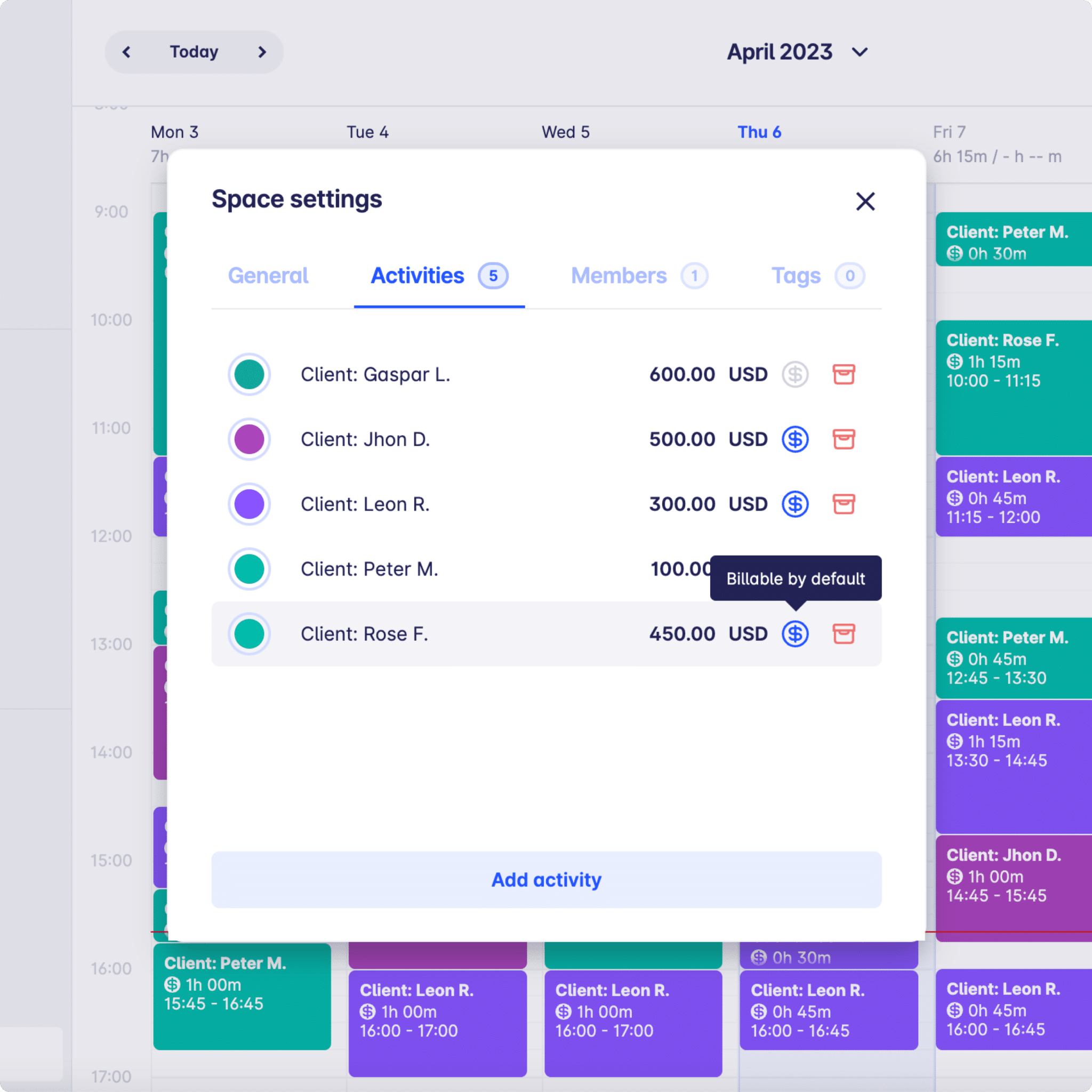Go to next week arrow
The image size is (1092, 1092).
[x=262, y=52]
